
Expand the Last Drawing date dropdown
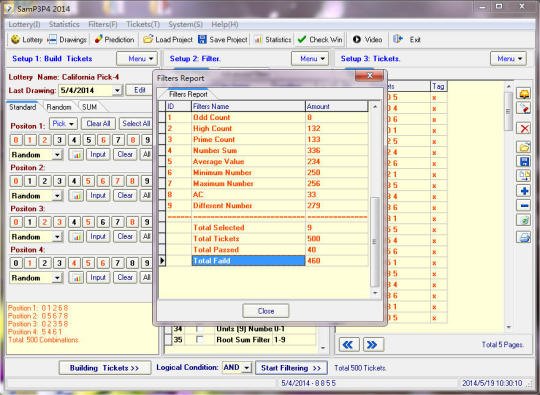pyautogui.click(x=117, y=91)
